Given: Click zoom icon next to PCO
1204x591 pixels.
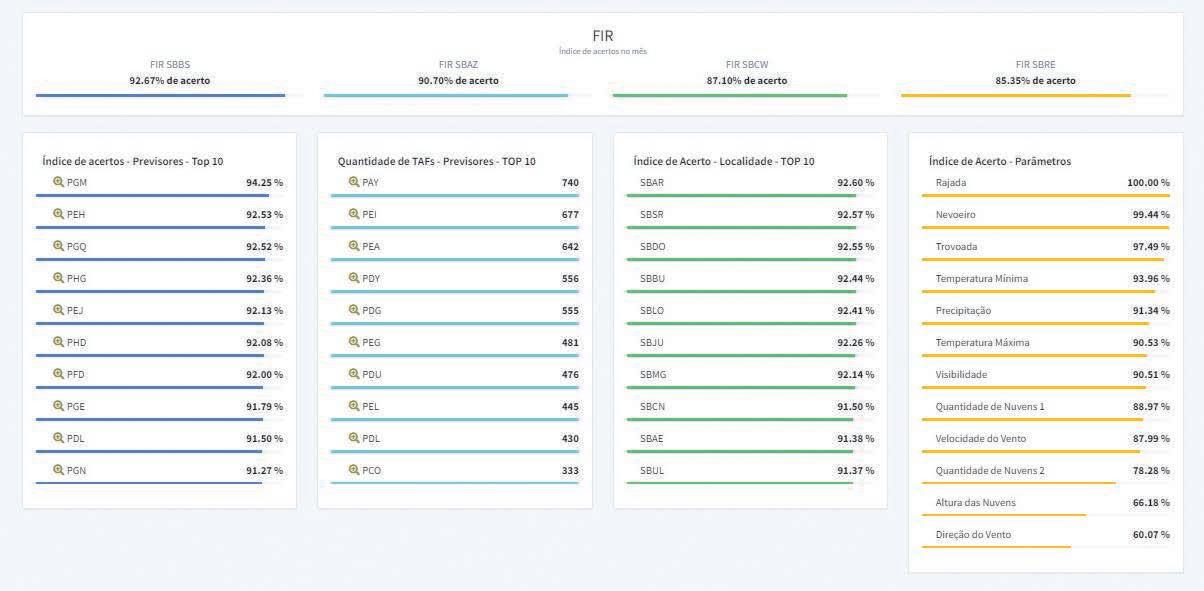Looking at the screenshot, I should pos(354,471).
